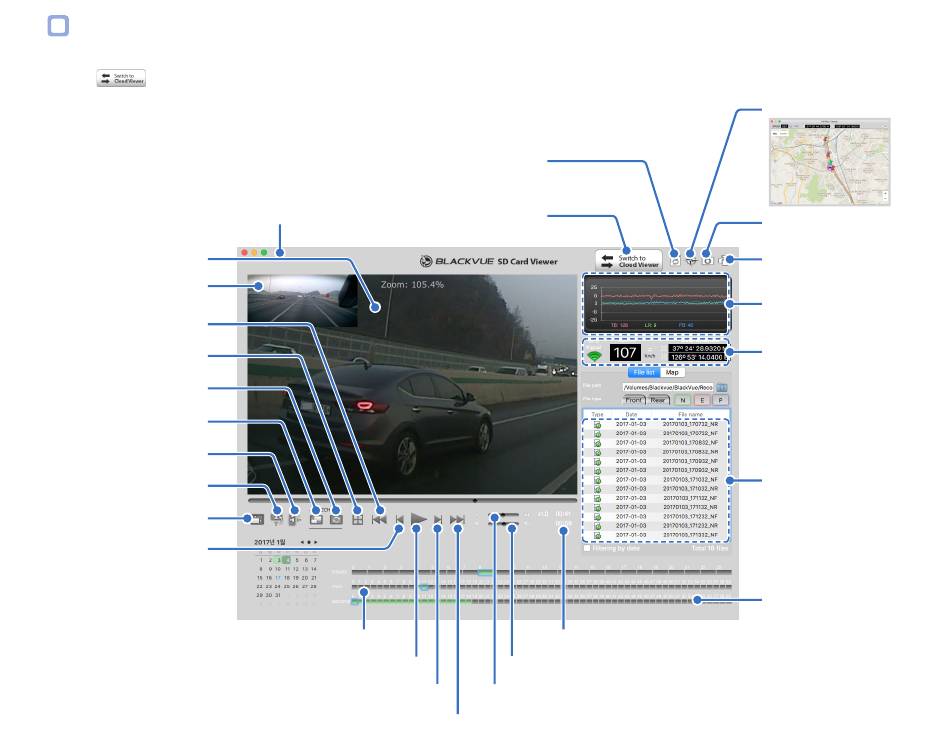Toggle the N normal recording filter

(683, 399)
